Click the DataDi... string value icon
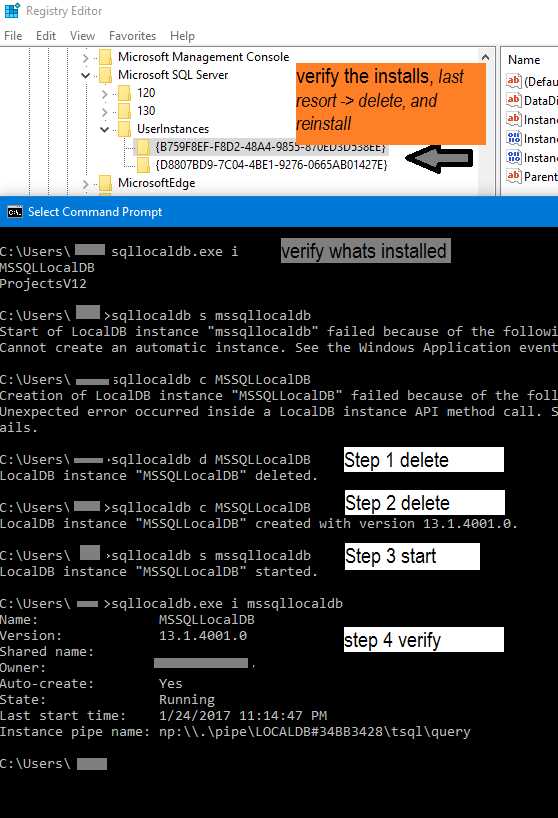The image size is (558, 818). pos(514,100)
